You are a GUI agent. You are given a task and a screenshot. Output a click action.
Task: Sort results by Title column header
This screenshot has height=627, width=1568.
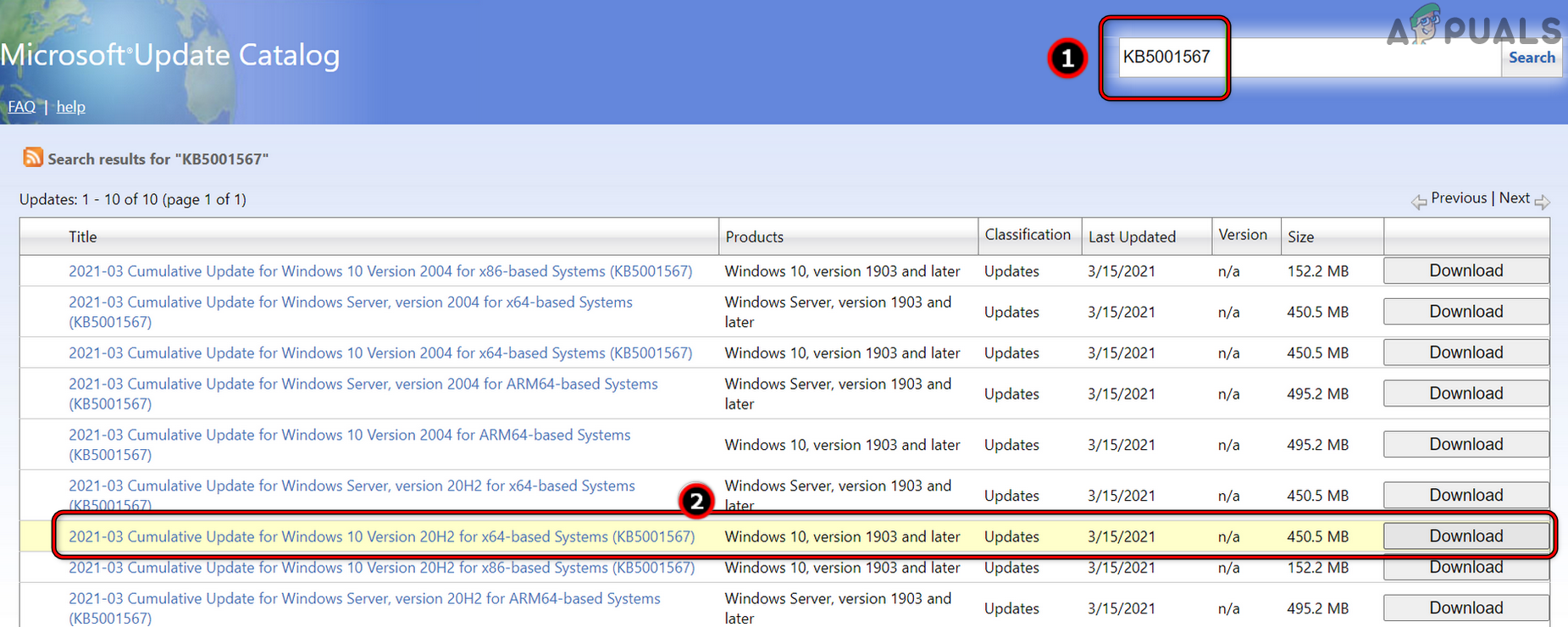(83, 237)
